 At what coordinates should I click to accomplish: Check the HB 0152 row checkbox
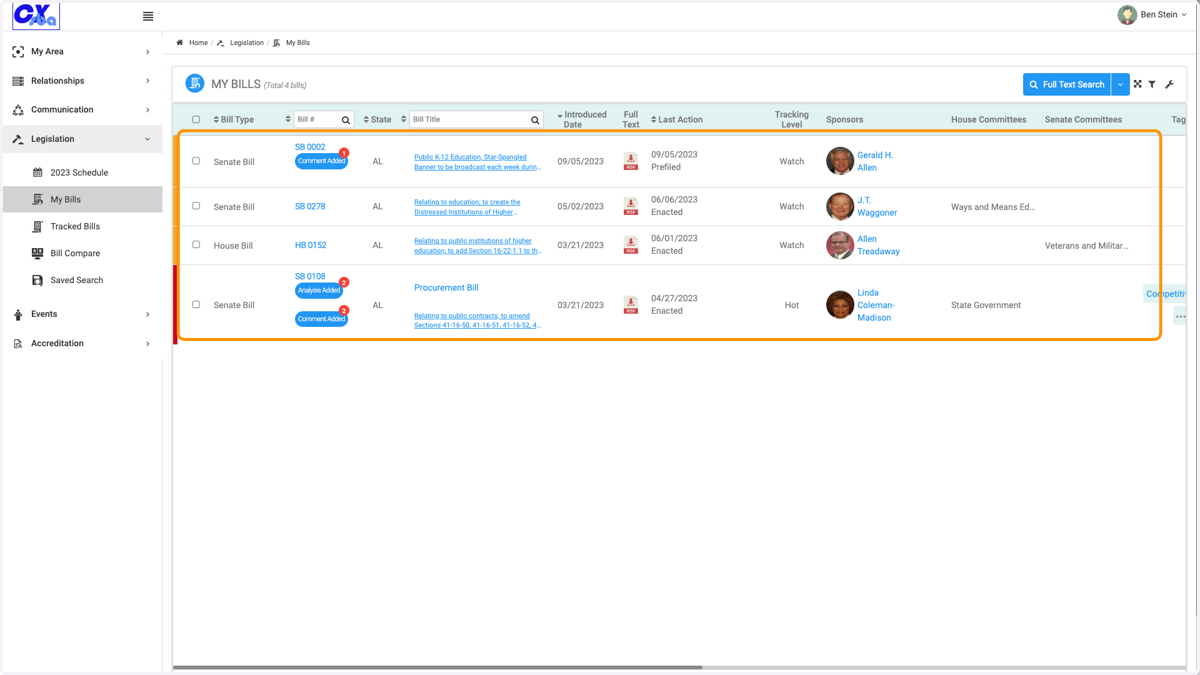[x=196, y=245]
